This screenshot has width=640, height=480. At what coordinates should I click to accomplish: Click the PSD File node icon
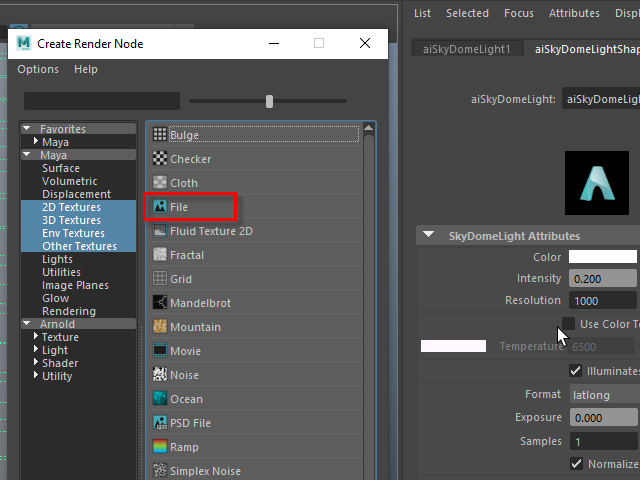point(160,423)
